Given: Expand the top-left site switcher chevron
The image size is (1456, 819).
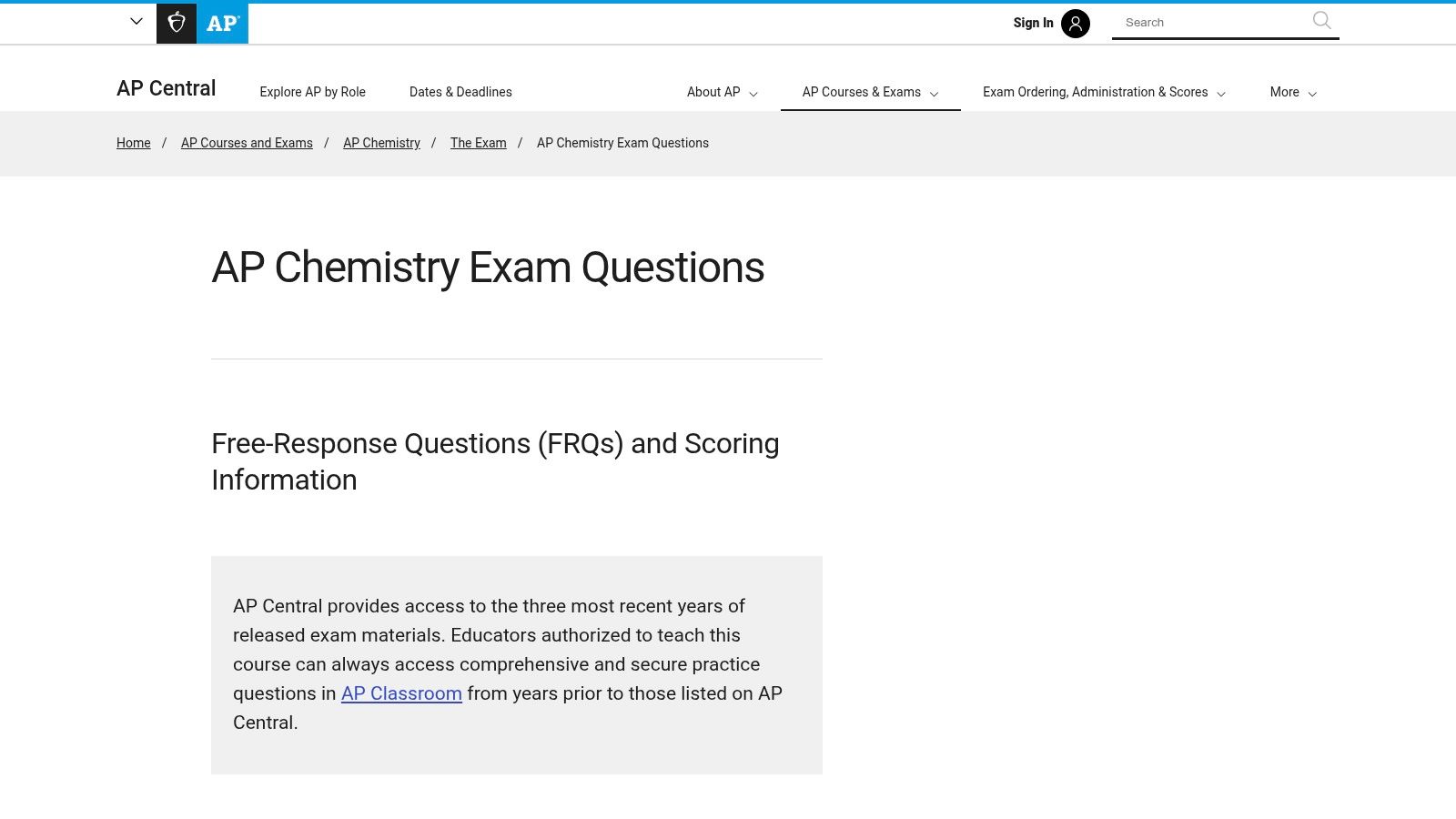Looking at the screenshot, I should coord(136,21).
